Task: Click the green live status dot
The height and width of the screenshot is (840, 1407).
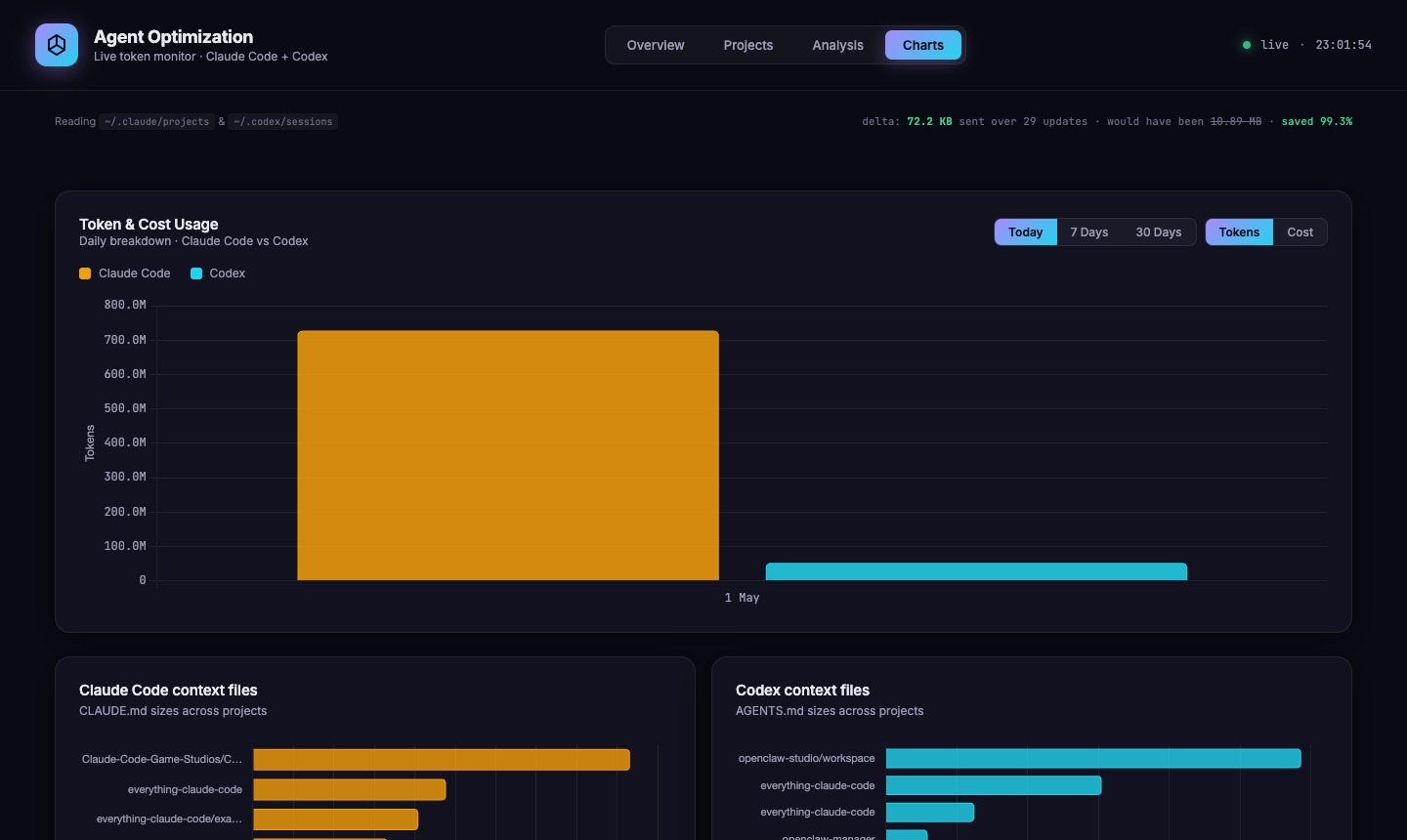Action: coord(1247,45)
